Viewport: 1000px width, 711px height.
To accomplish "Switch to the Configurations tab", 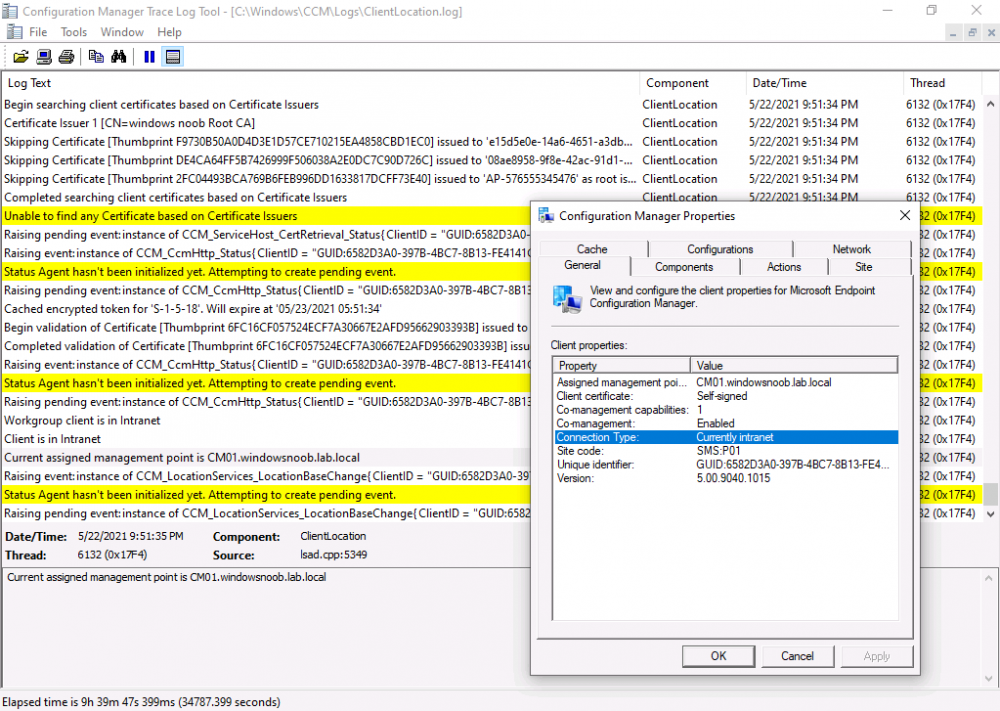I will (720, 249).
